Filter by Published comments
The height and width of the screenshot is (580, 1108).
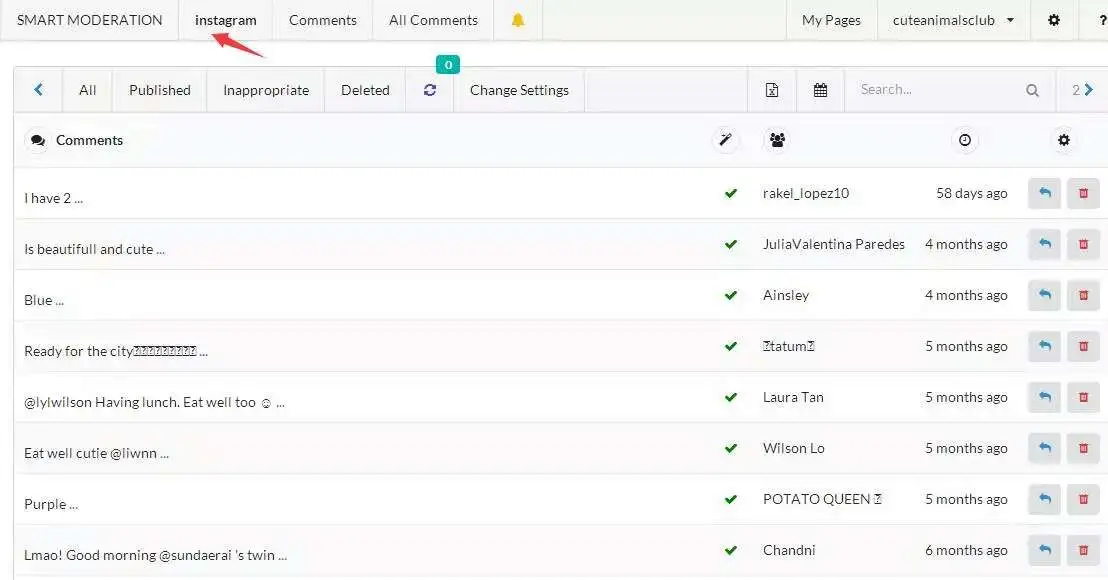(x=160, y=90)
